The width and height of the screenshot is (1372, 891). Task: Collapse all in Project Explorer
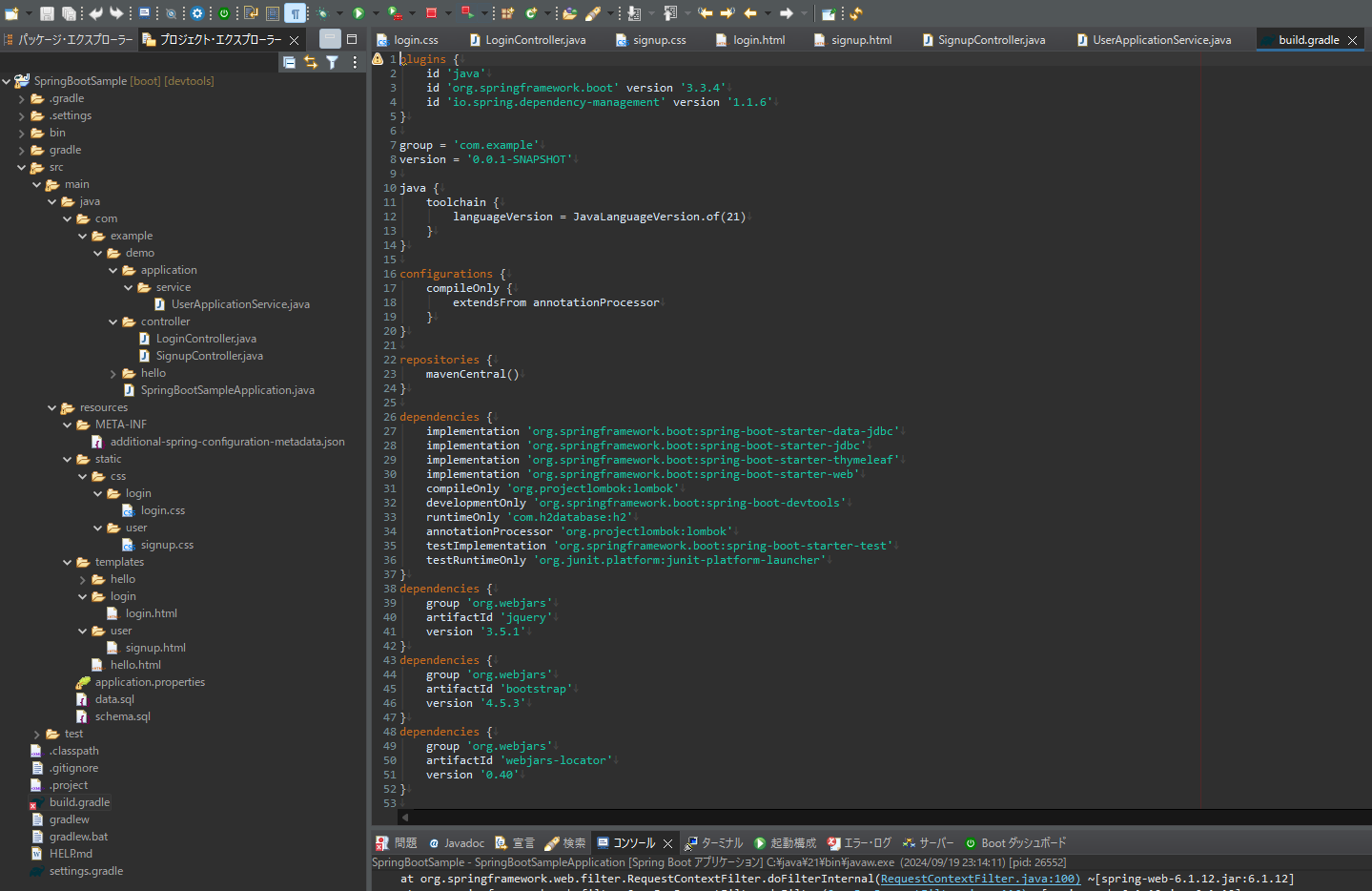(x=289, y=62)
